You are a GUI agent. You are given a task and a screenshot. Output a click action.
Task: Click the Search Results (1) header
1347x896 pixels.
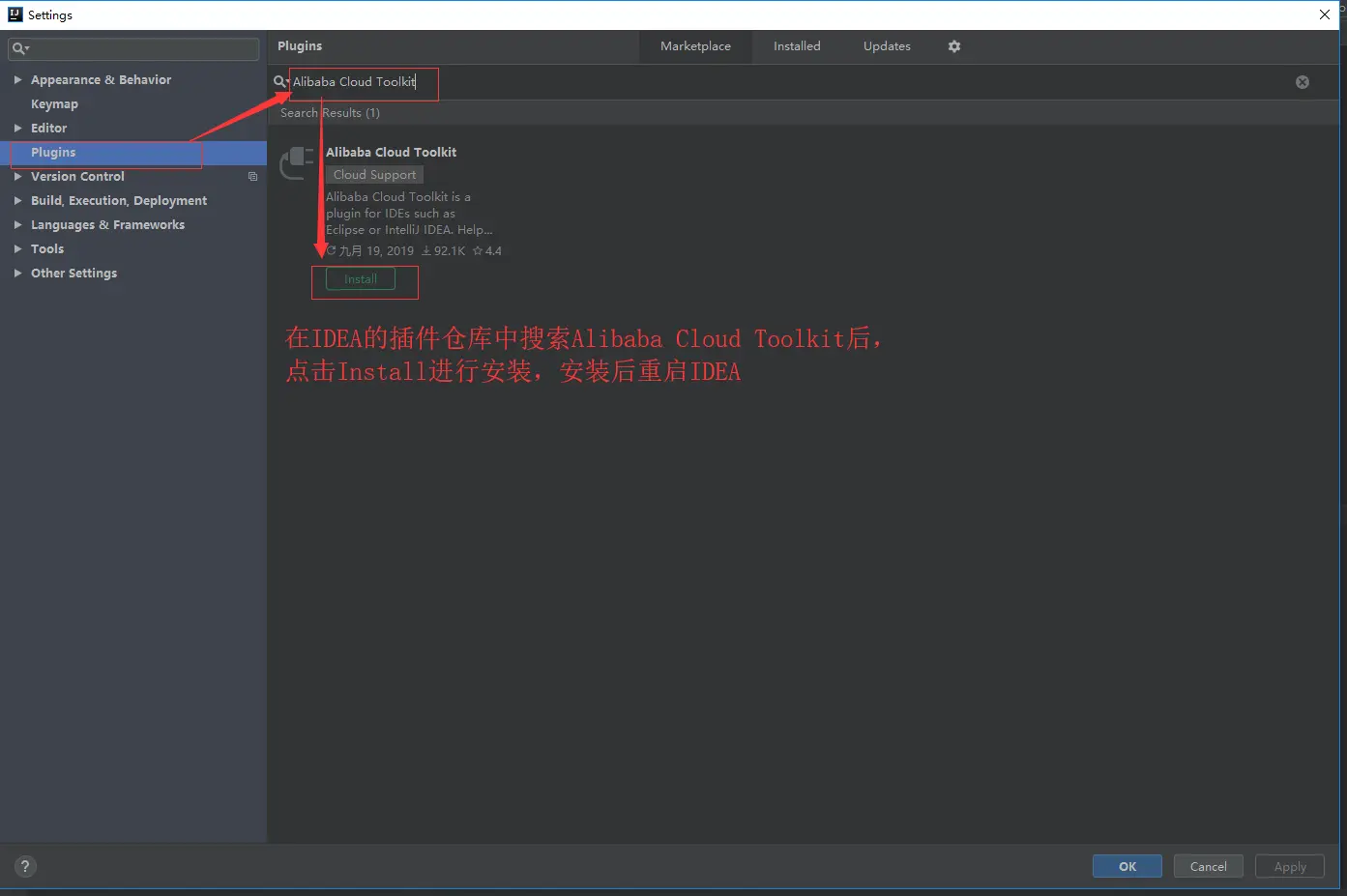point(330,113)
